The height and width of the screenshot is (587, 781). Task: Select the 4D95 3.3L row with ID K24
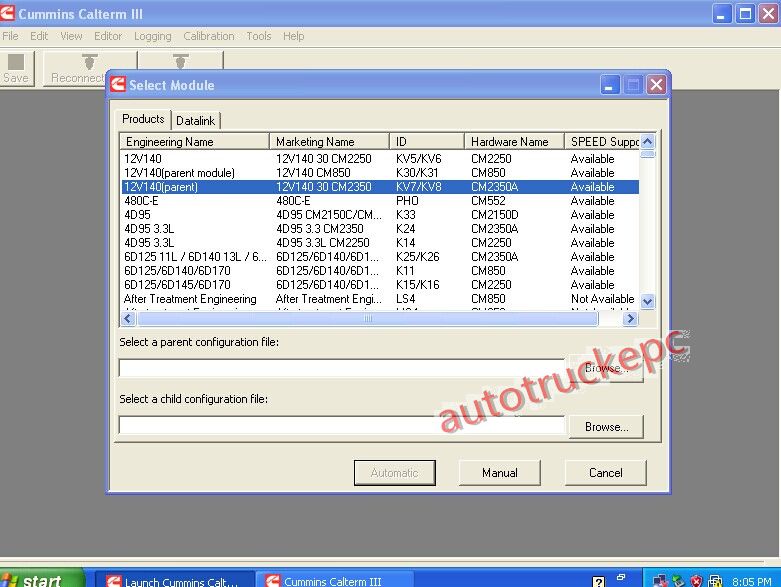click(x=380, y=229)
